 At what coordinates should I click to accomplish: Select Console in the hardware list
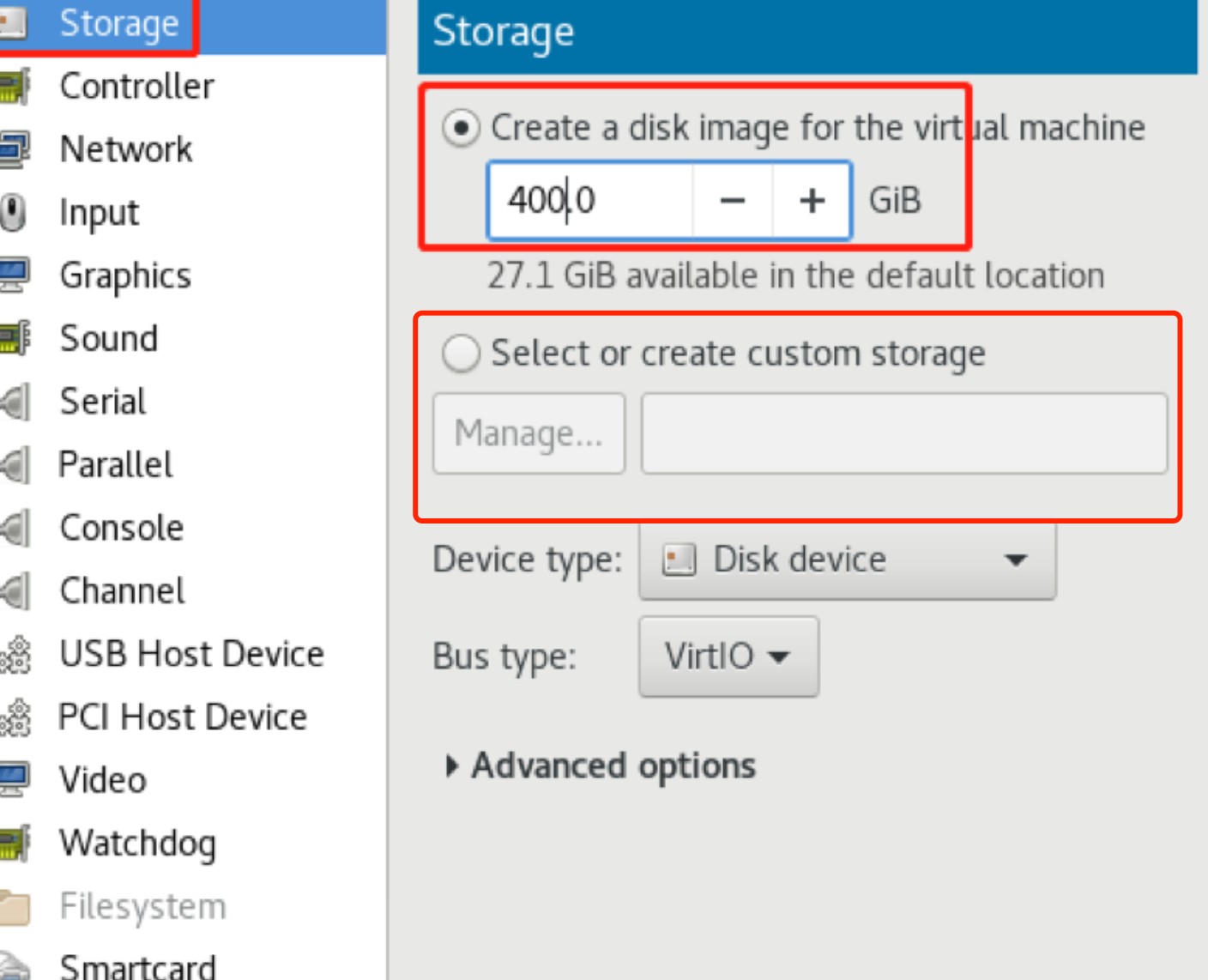(x=121, y=528)
